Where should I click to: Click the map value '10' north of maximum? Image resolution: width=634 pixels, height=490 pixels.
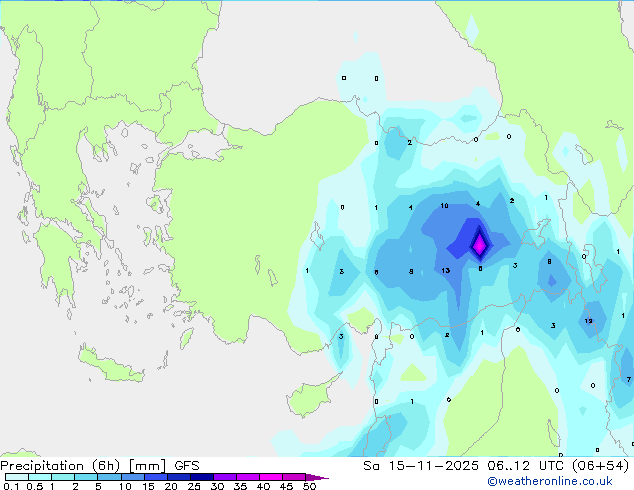444,206
